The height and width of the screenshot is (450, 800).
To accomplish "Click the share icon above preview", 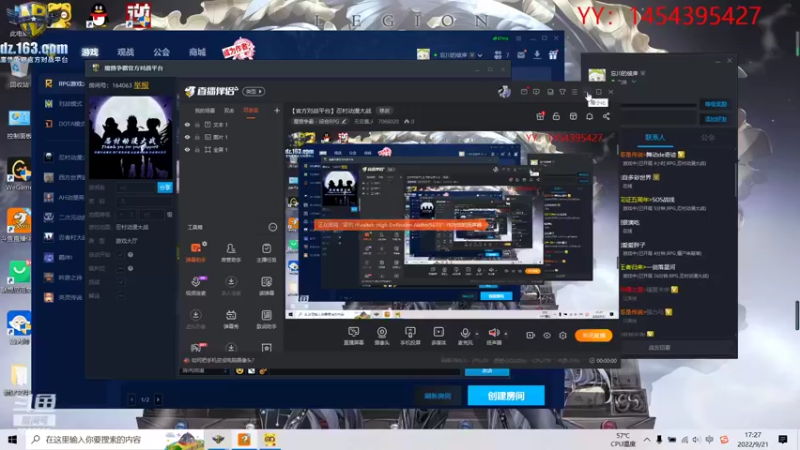I will click(606, 116).
